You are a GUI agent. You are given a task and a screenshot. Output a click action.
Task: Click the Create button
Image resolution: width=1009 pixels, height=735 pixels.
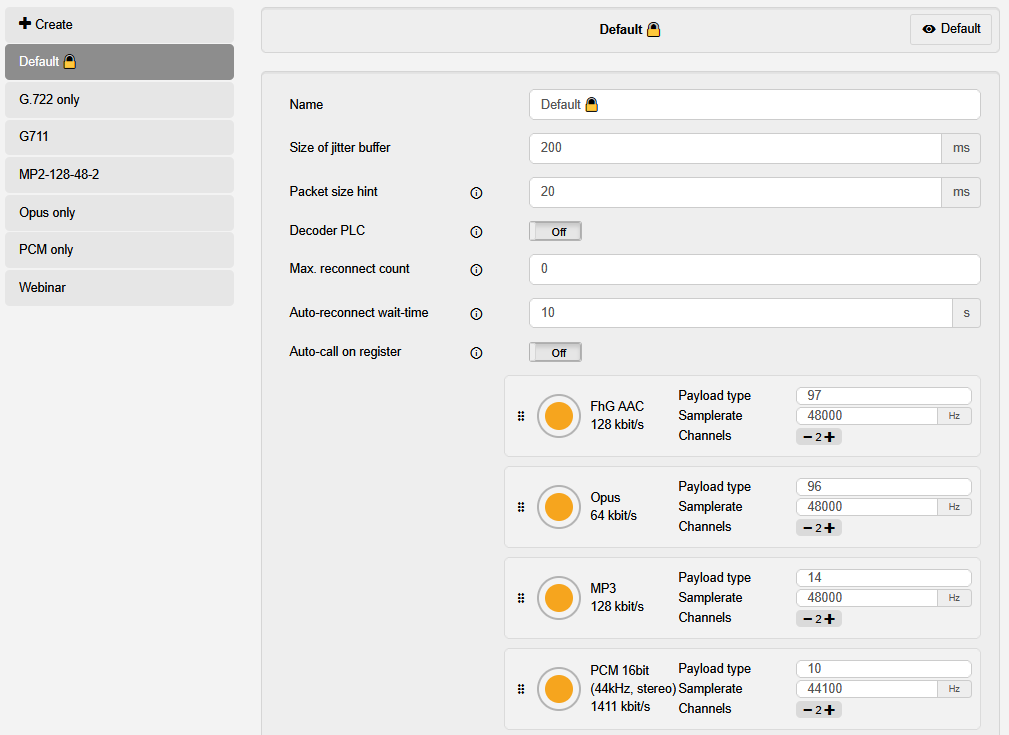[119, 24]
